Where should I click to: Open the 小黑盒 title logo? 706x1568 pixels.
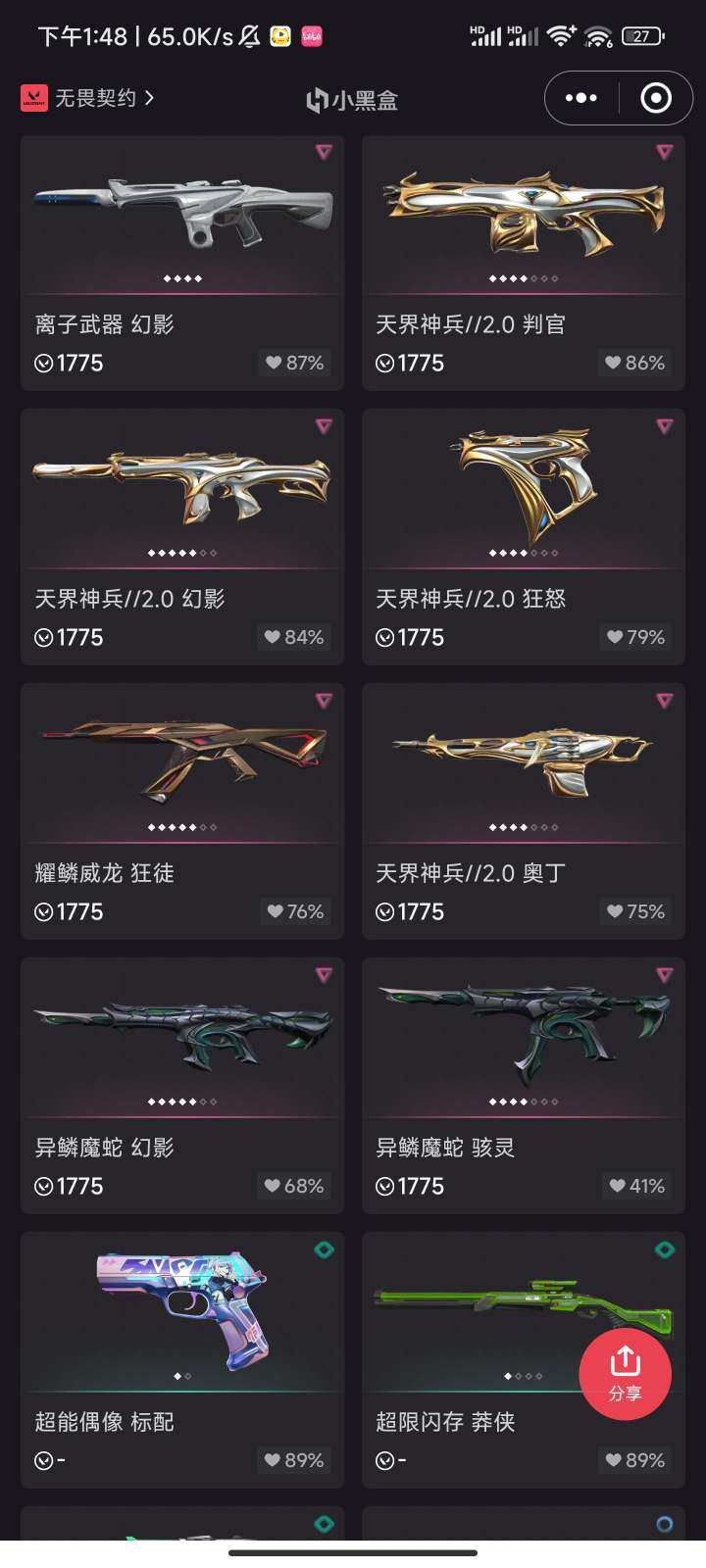[x=352, y=100]
